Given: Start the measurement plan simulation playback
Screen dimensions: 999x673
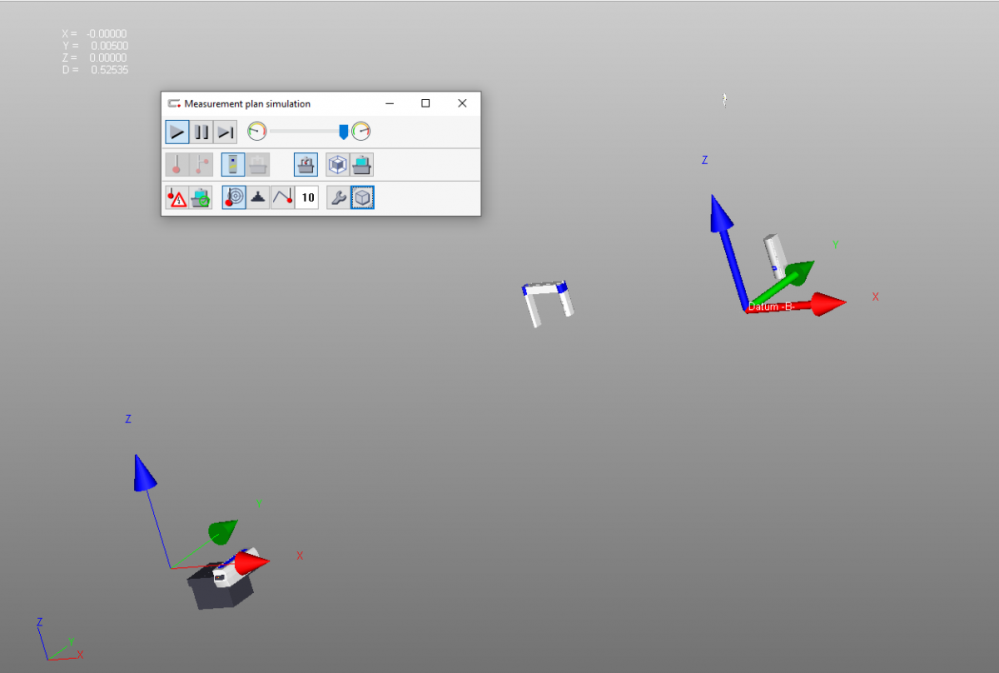Looking at the screenshot, I should (177, 132).
